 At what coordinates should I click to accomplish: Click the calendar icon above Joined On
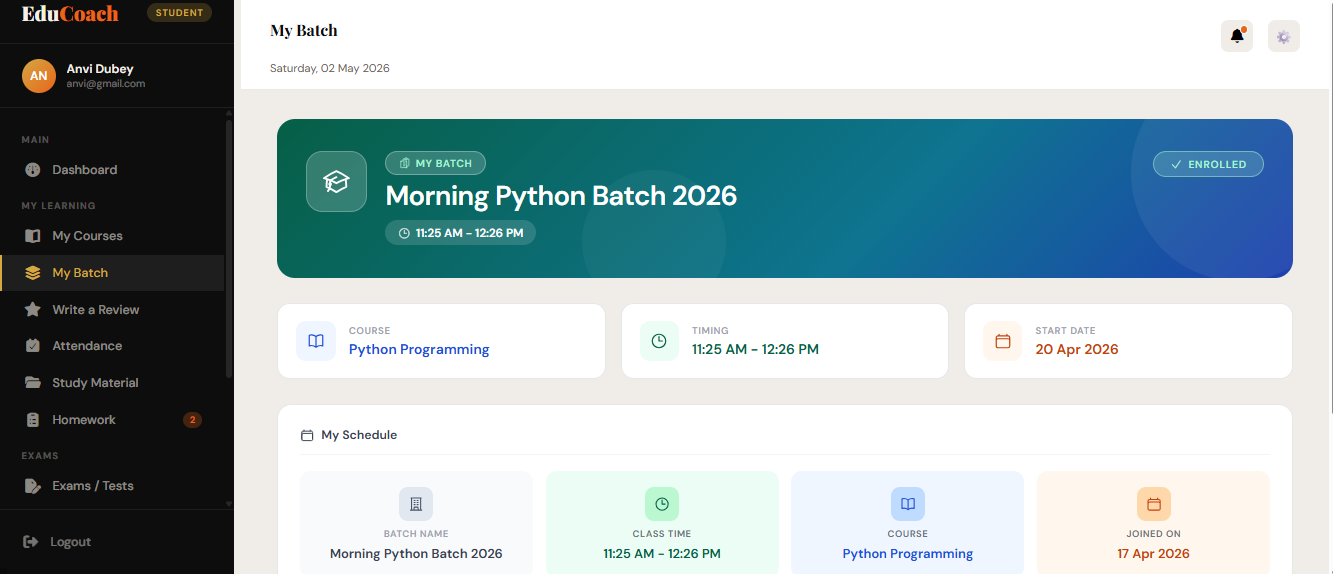(1153, 504)
